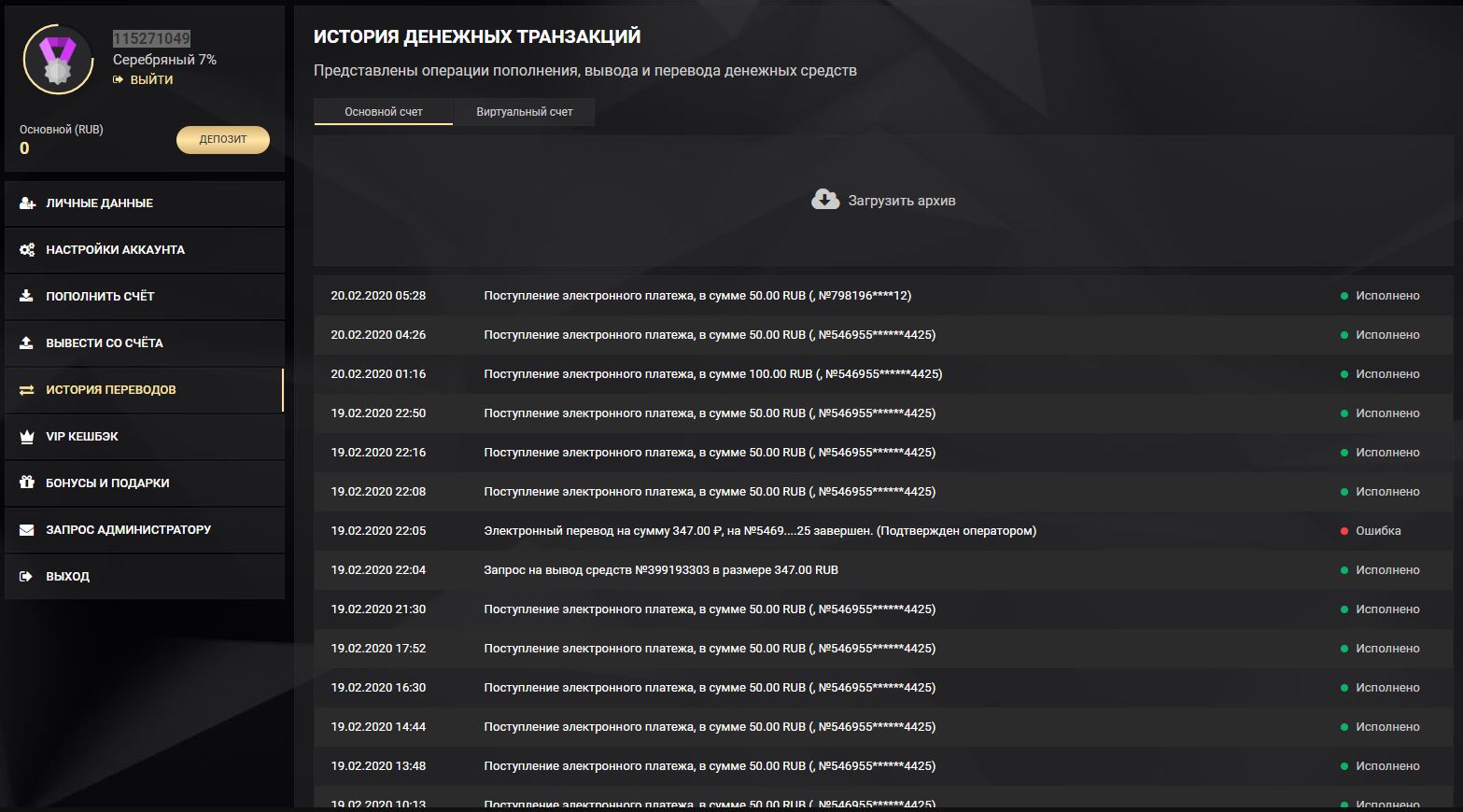Click the download icon for ПОПОЛНИТЬ СЧЁТ
The height and width of the screenshot is (812, 1463).
click(x=26, y=296)
